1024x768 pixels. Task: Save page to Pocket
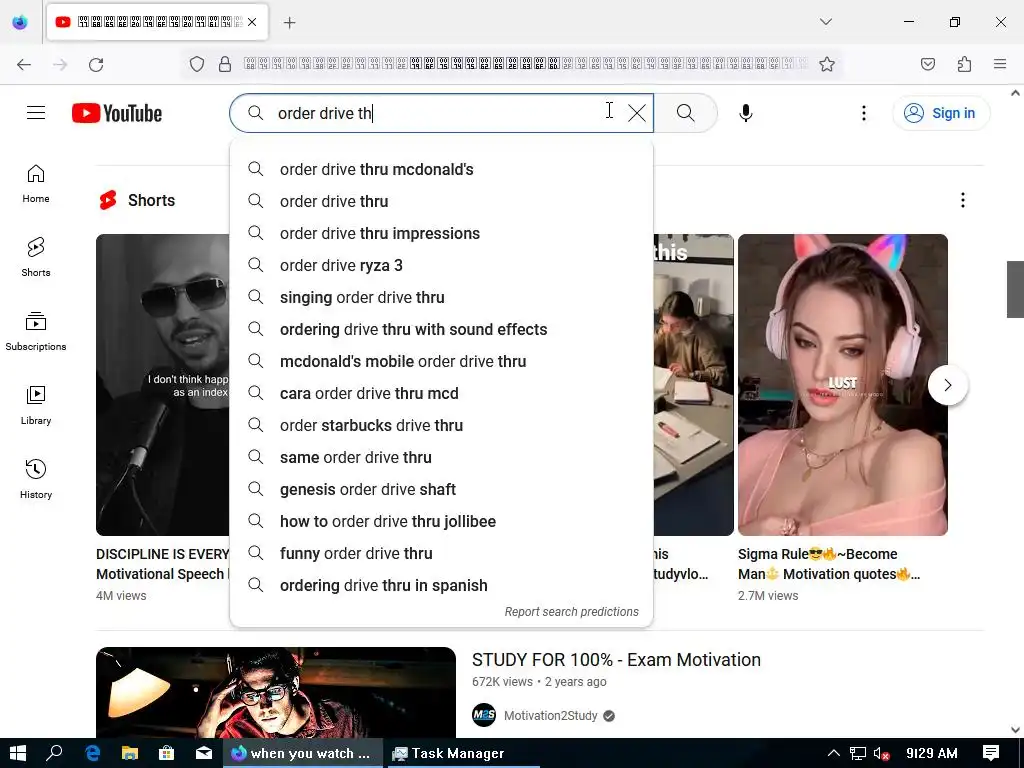[927, 64]
